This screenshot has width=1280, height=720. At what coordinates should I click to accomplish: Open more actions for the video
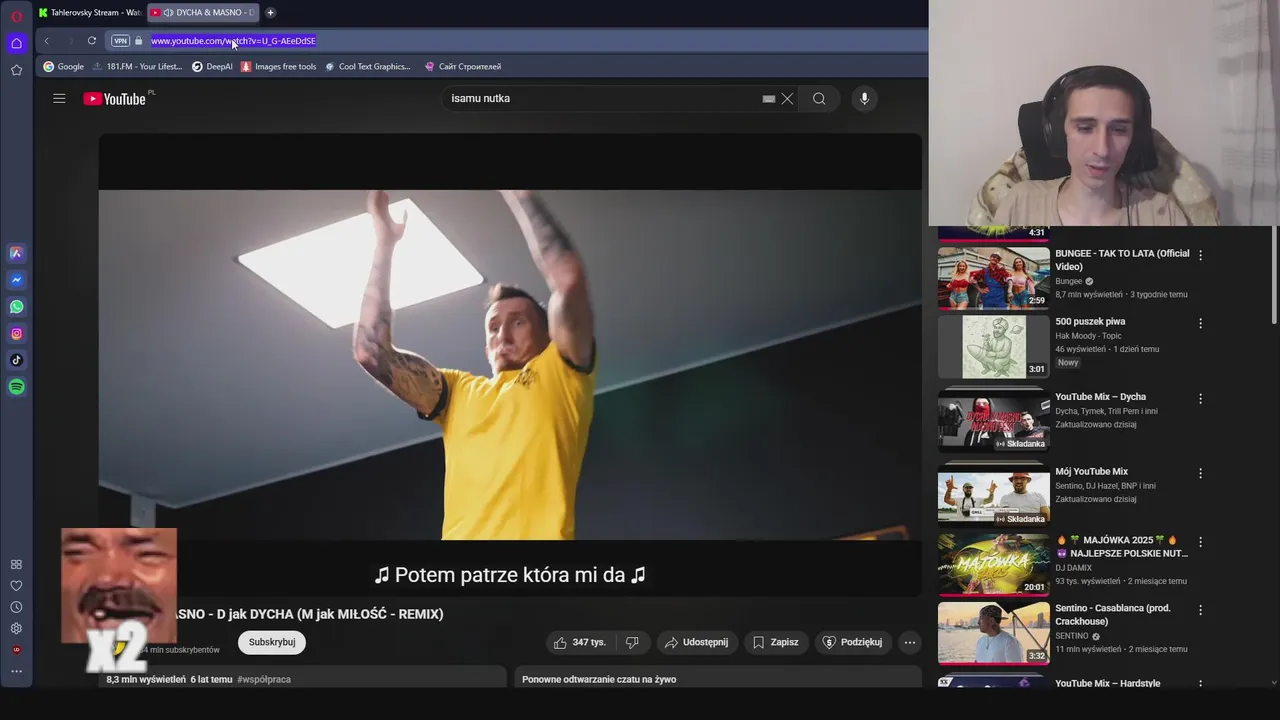pos(909,642)
